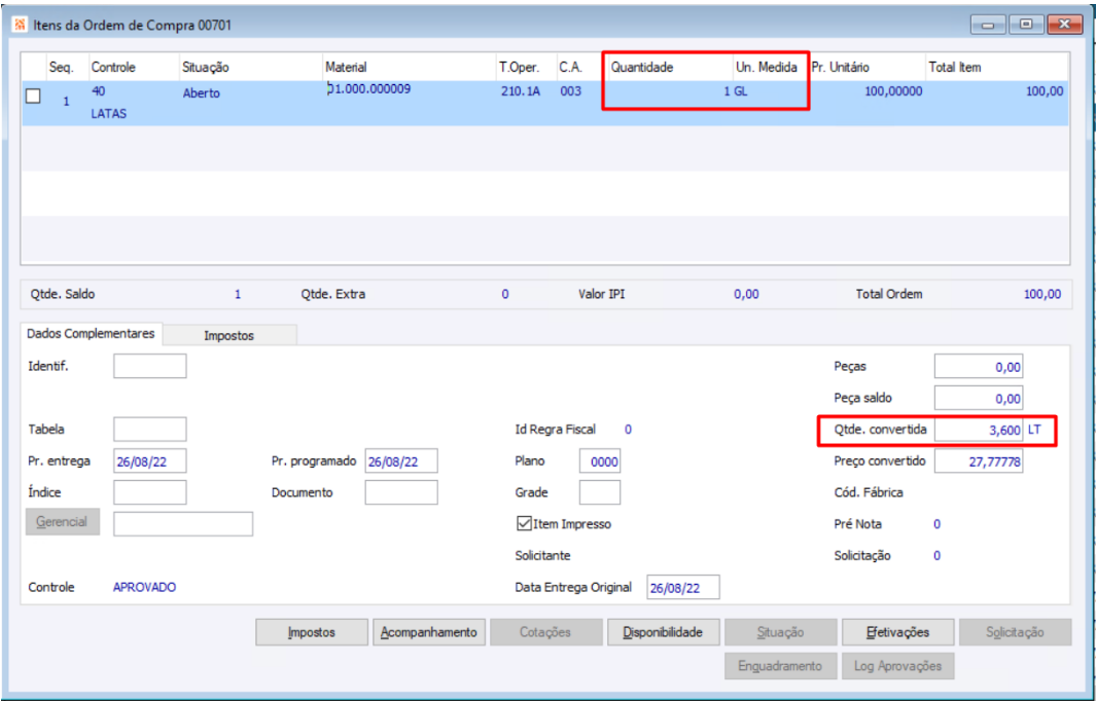Click the Aberto status cell
The image size is (1096, 701).
click(x=201, y=93)
